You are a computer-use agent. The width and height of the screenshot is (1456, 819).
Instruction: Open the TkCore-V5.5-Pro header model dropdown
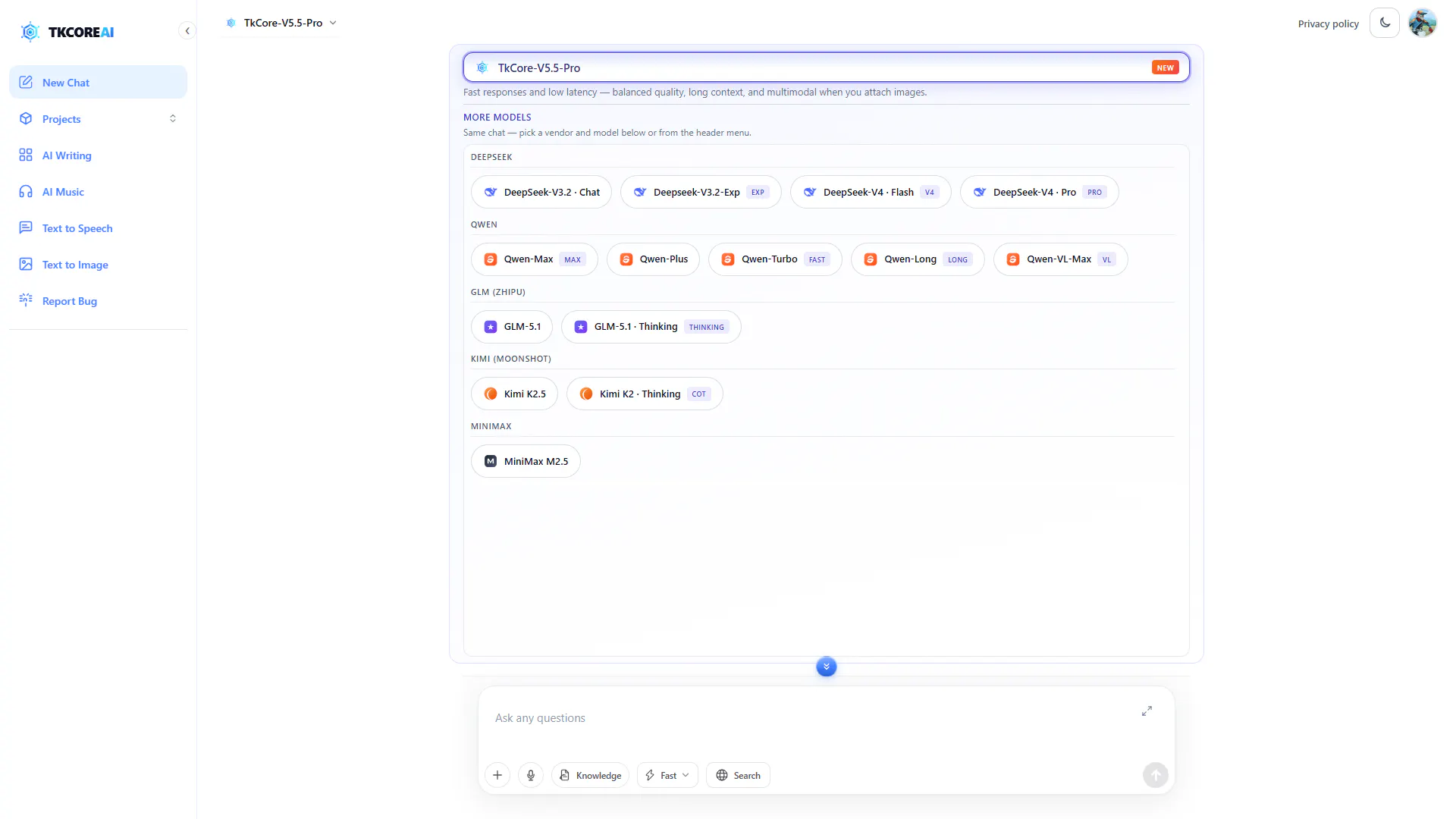pyautogui.click(x=281, y=23)
